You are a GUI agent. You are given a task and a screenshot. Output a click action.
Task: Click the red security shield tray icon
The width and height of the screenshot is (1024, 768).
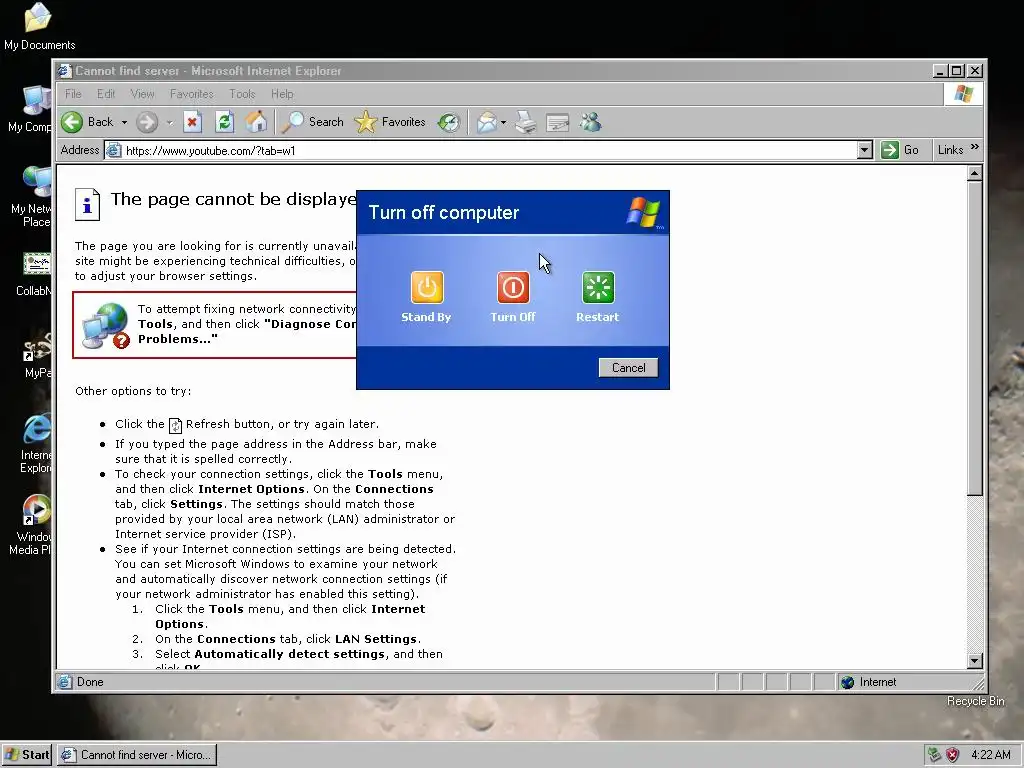point(953,755)
